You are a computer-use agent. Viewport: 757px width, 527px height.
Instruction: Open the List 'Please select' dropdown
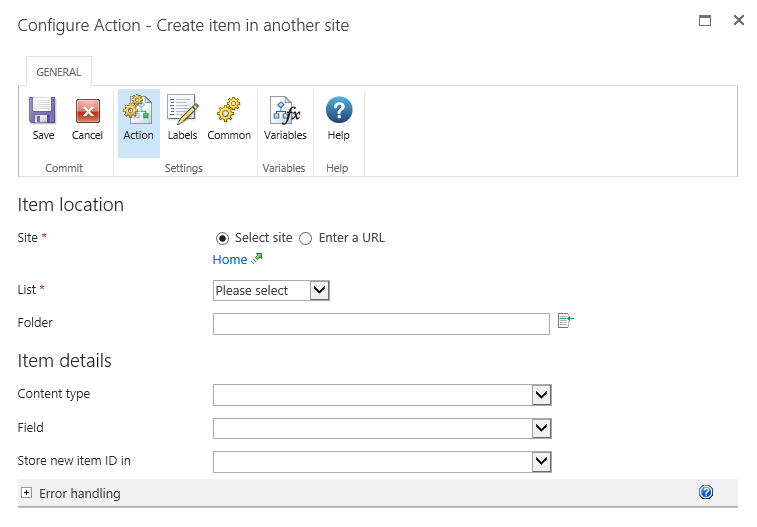coord(271,290)
